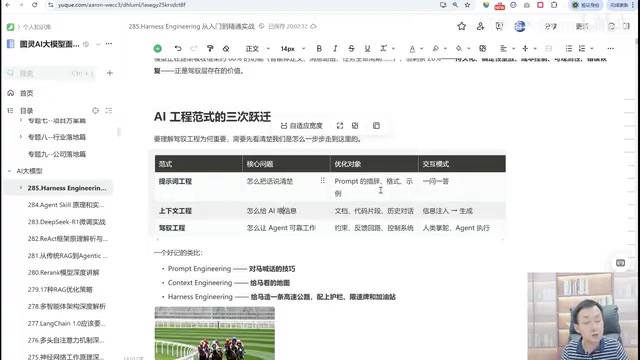
Task: Click the collapse all tree icon
Action: click(x=109, y=111)
